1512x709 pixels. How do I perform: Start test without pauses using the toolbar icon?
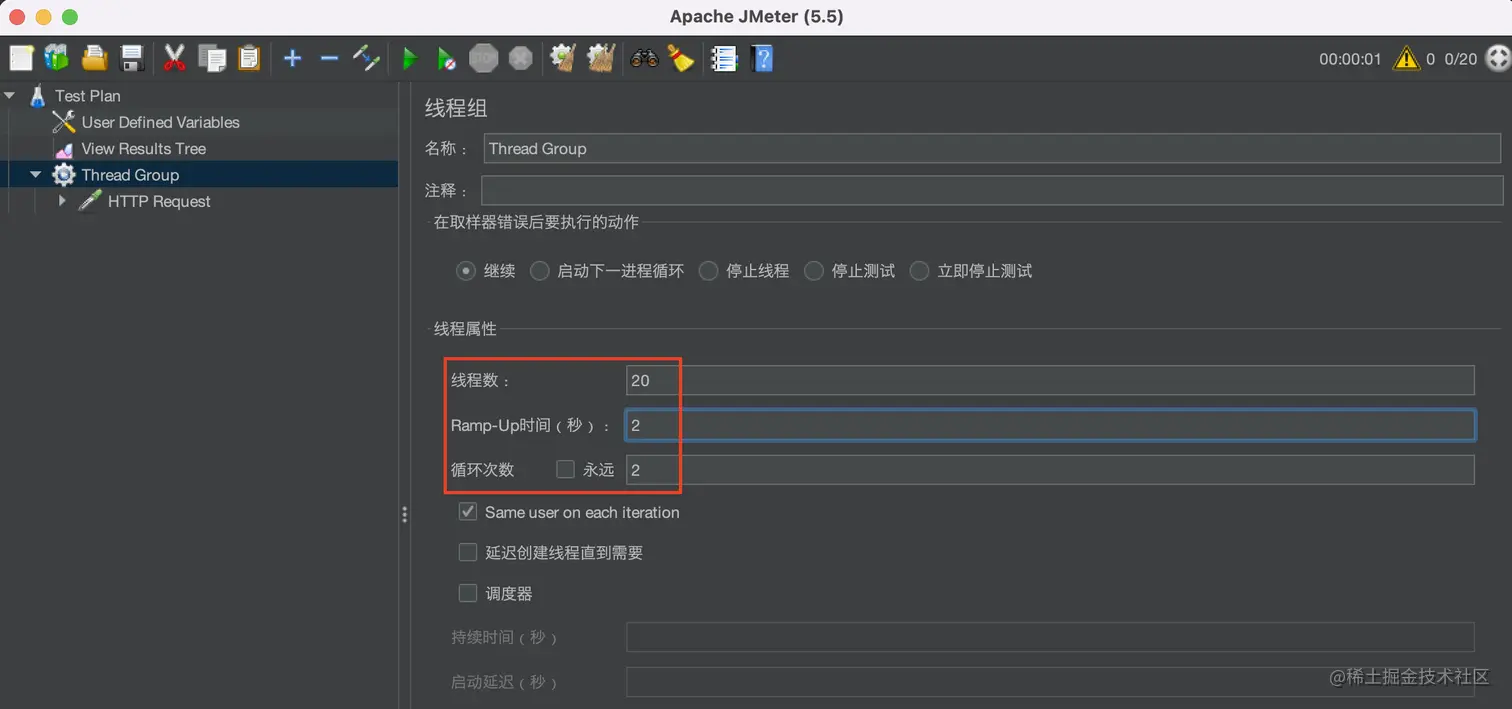coord(447,58)
